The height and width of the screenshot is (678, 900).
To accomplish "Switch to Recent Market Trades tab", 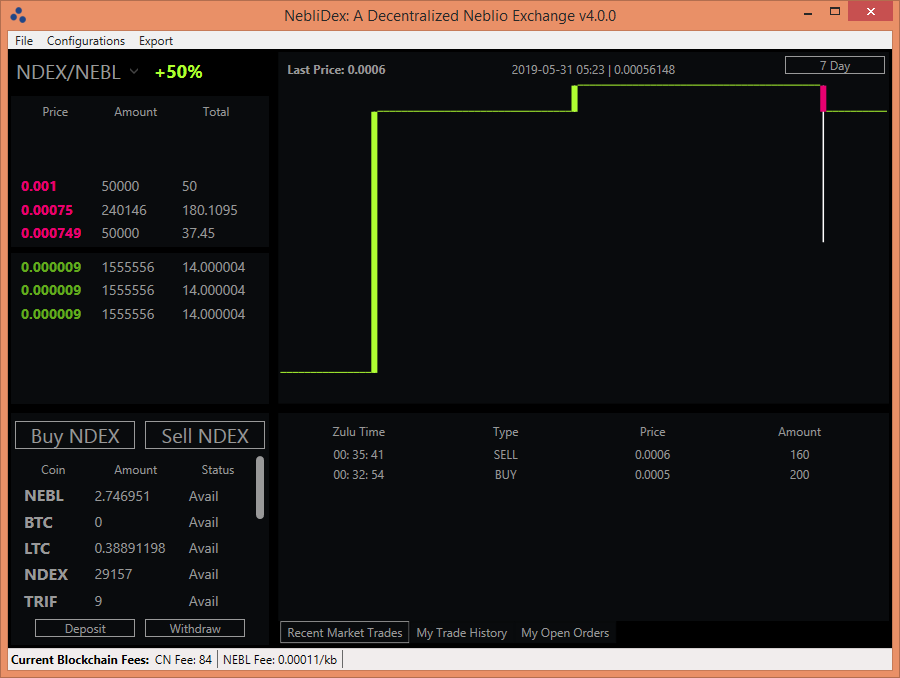I will (344, 633).
